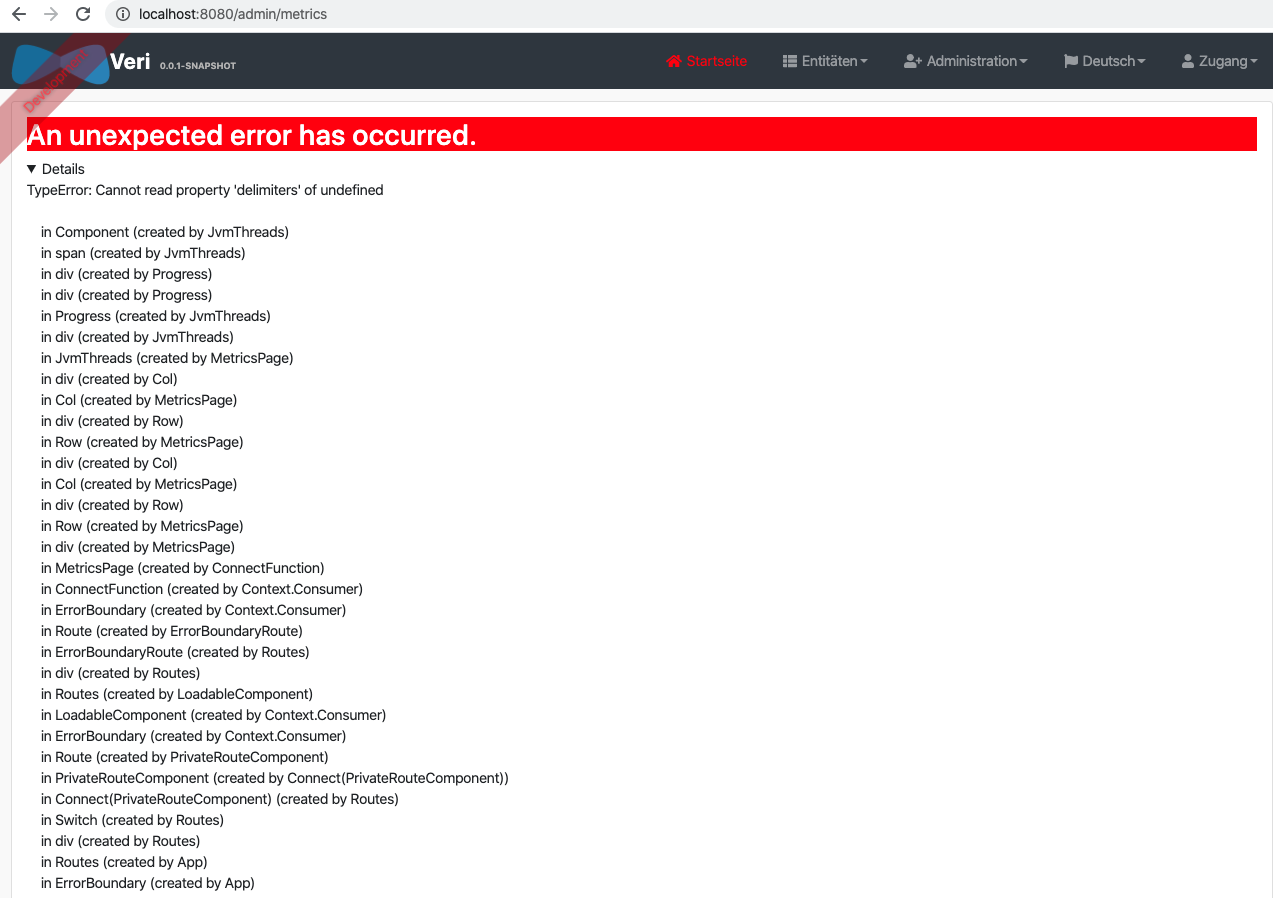The height and width of the screenshot is (898, 1273).
Task: Click 'in ErrorBoundary (created by App)' line
Action: point(148,883)
